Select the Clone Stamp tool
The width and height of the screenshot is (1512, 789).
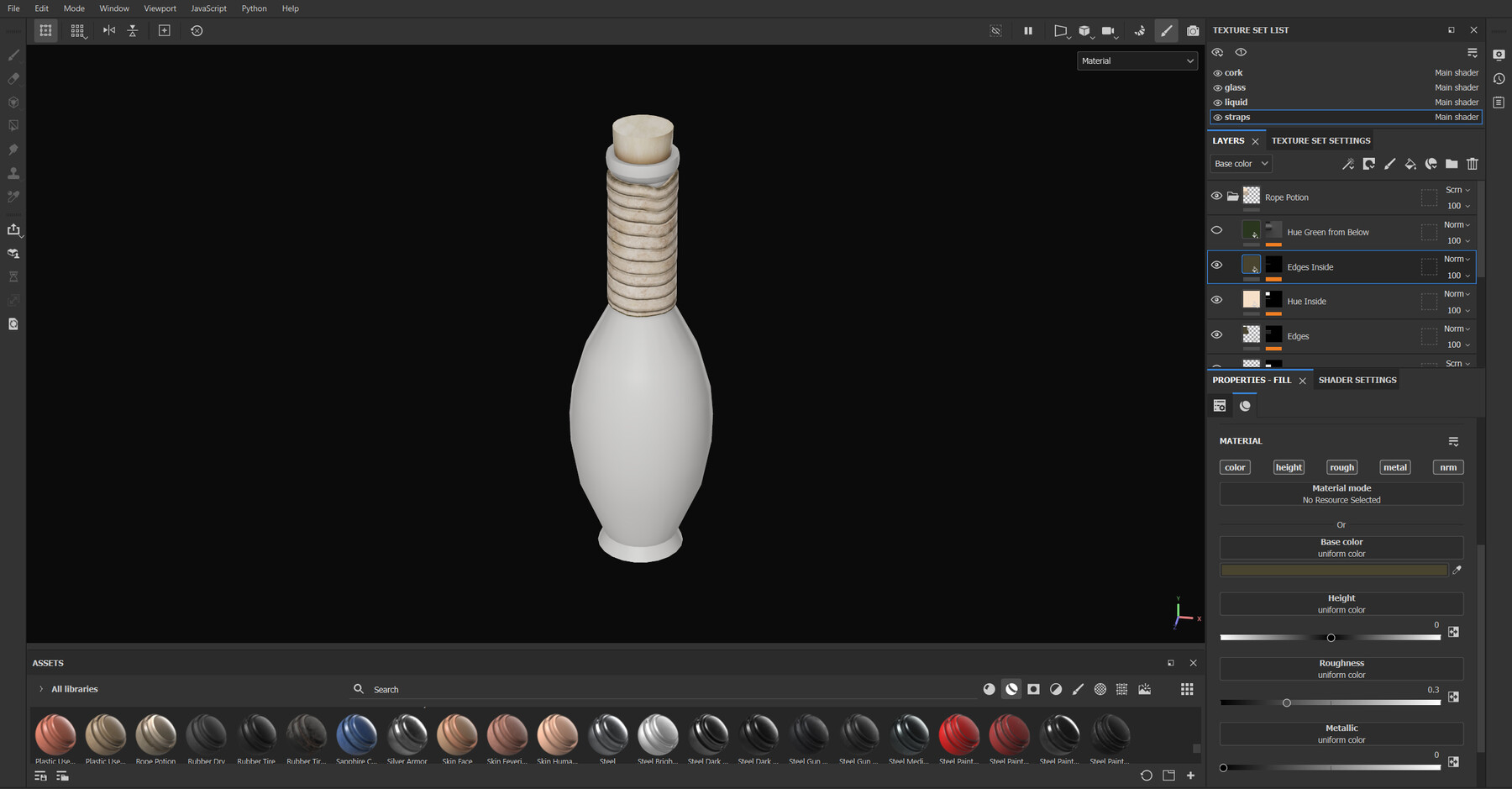(x=13, y=173)
